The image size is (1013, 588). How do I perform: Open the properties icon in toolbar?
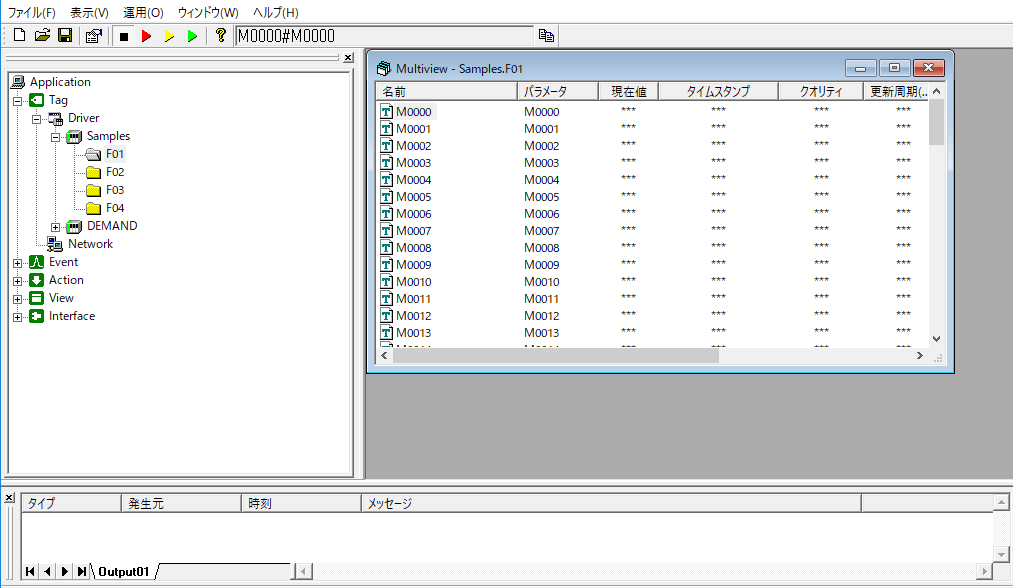(93, 36)
